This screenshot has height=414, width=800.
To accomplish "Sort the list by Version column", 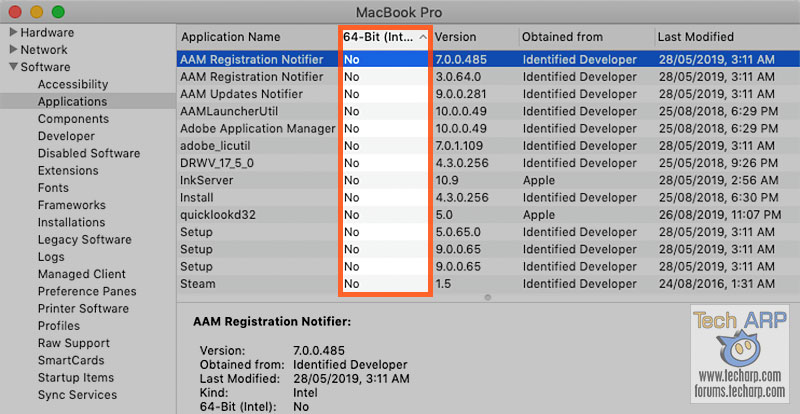I will point(460,37).
